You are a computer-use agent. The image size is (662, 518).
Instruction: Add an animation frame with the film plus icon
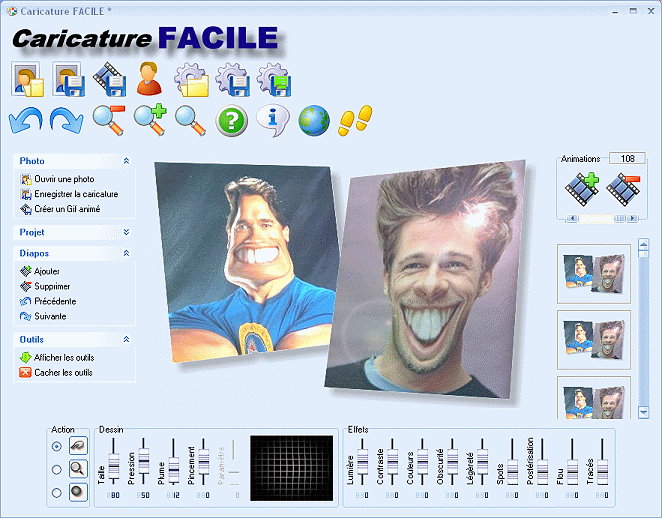[582, 189]
